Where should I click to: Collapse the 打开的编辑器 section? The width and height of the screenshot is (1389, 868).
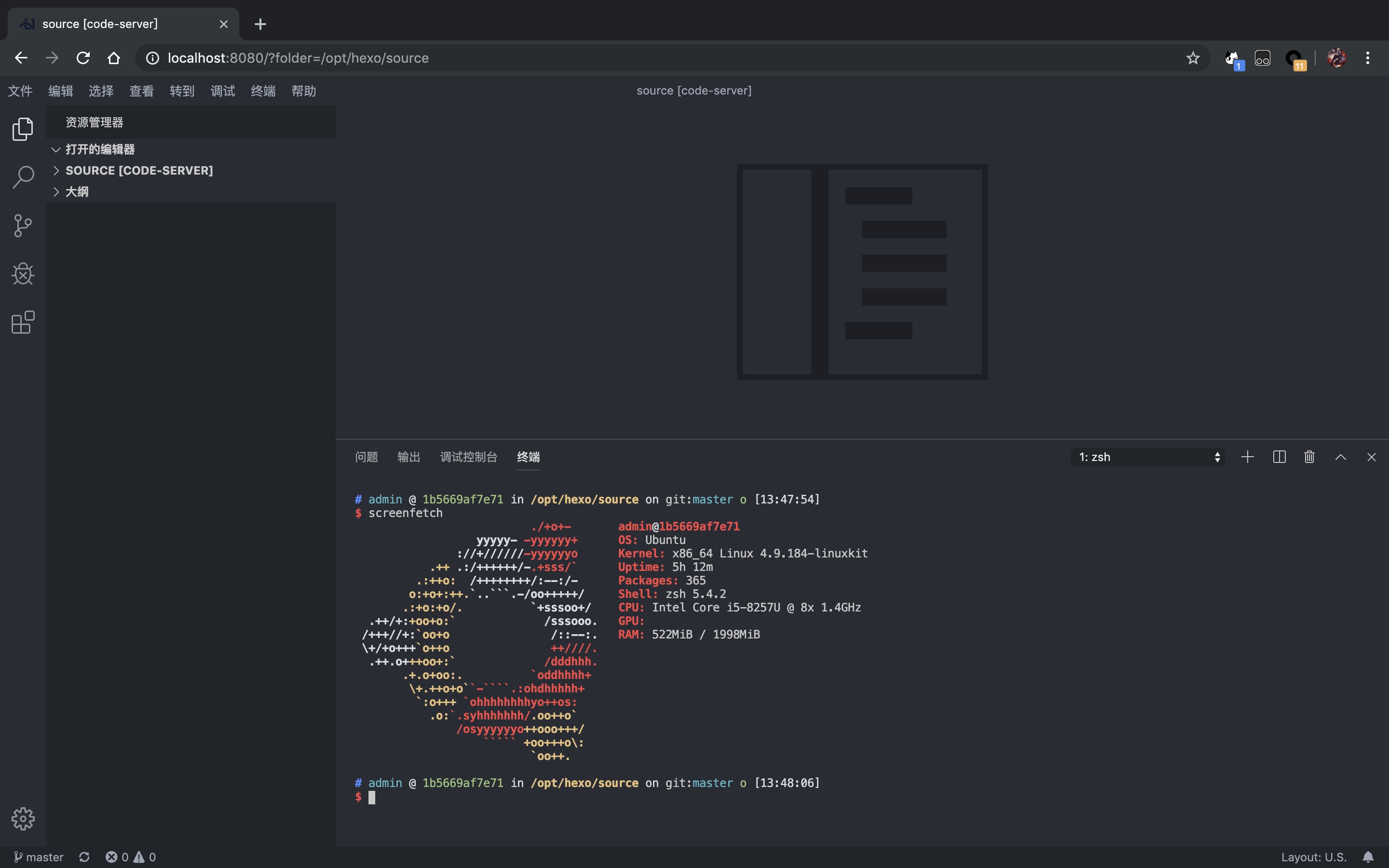tap(191, 149)
